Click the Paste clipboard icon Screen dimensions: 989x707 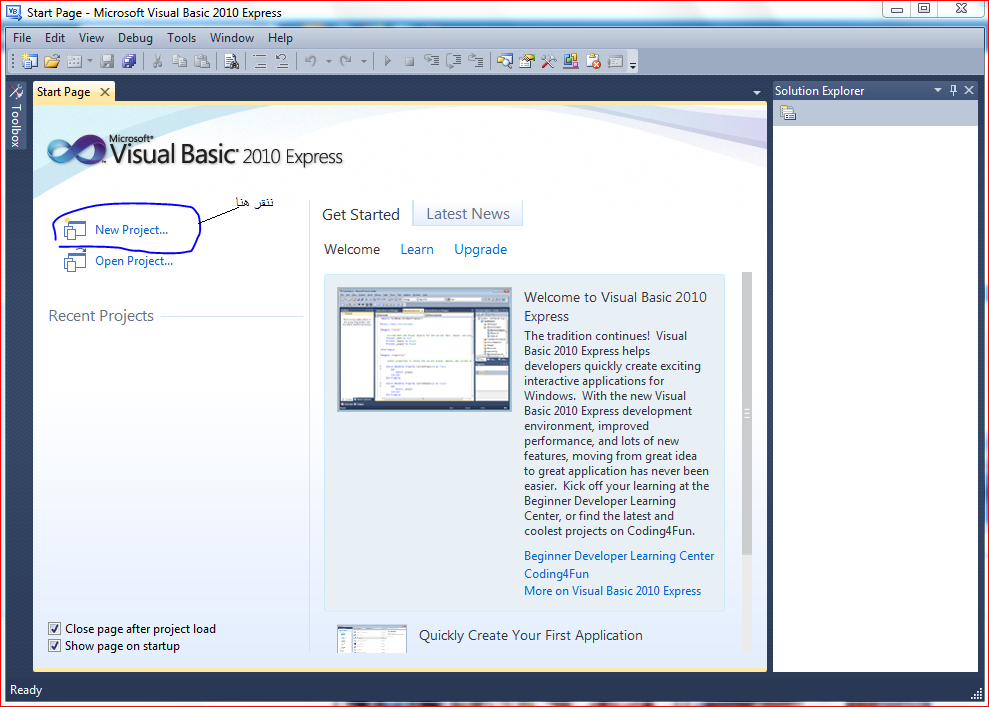coord(202,61)
